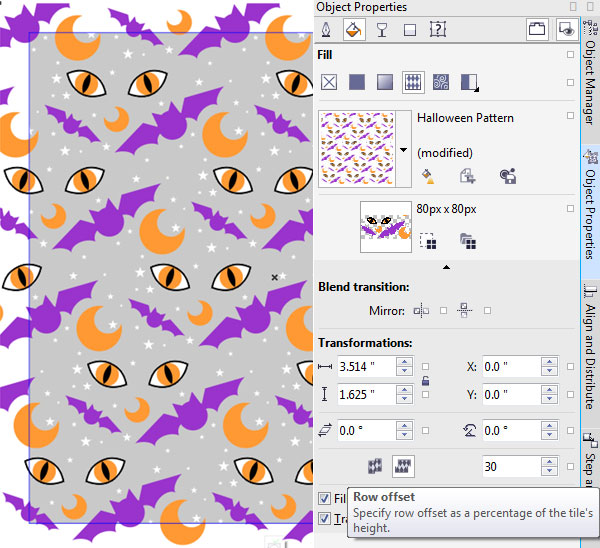This screenshot has width=600, height=548.
Task: Click the copy fill bucket icon
Action: [x=428, y=176]
